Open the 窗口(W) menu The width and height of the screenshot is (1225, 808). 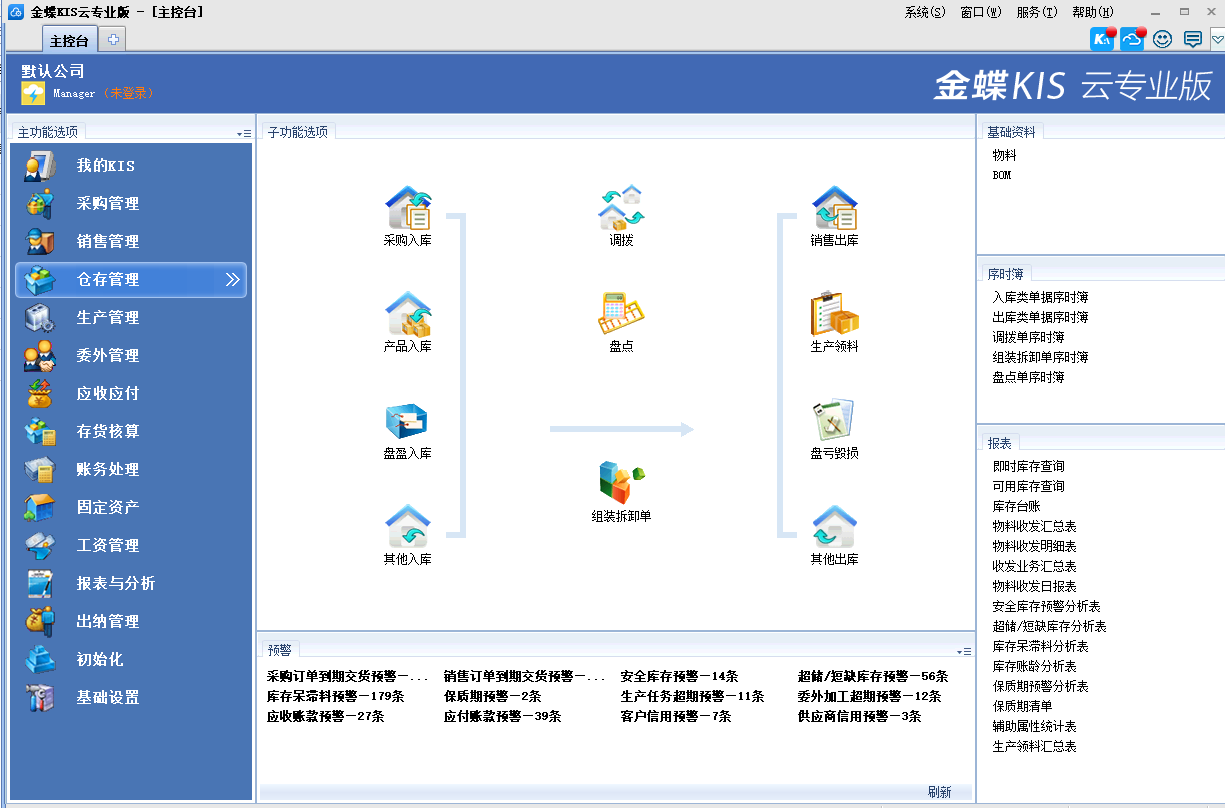(x=980, y=12)
